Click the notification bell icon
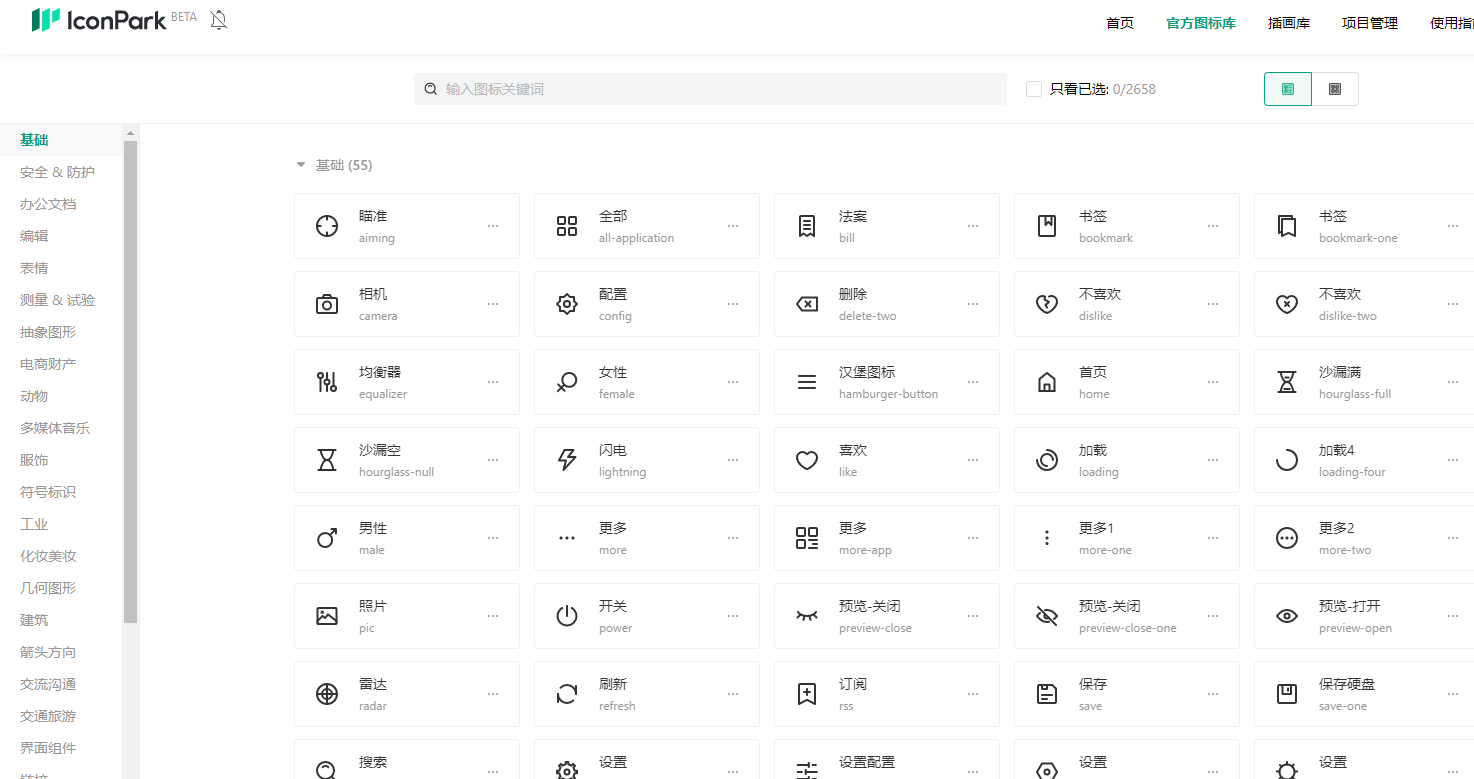Viewport: 1474px width, 779px height. pos(219,20)
